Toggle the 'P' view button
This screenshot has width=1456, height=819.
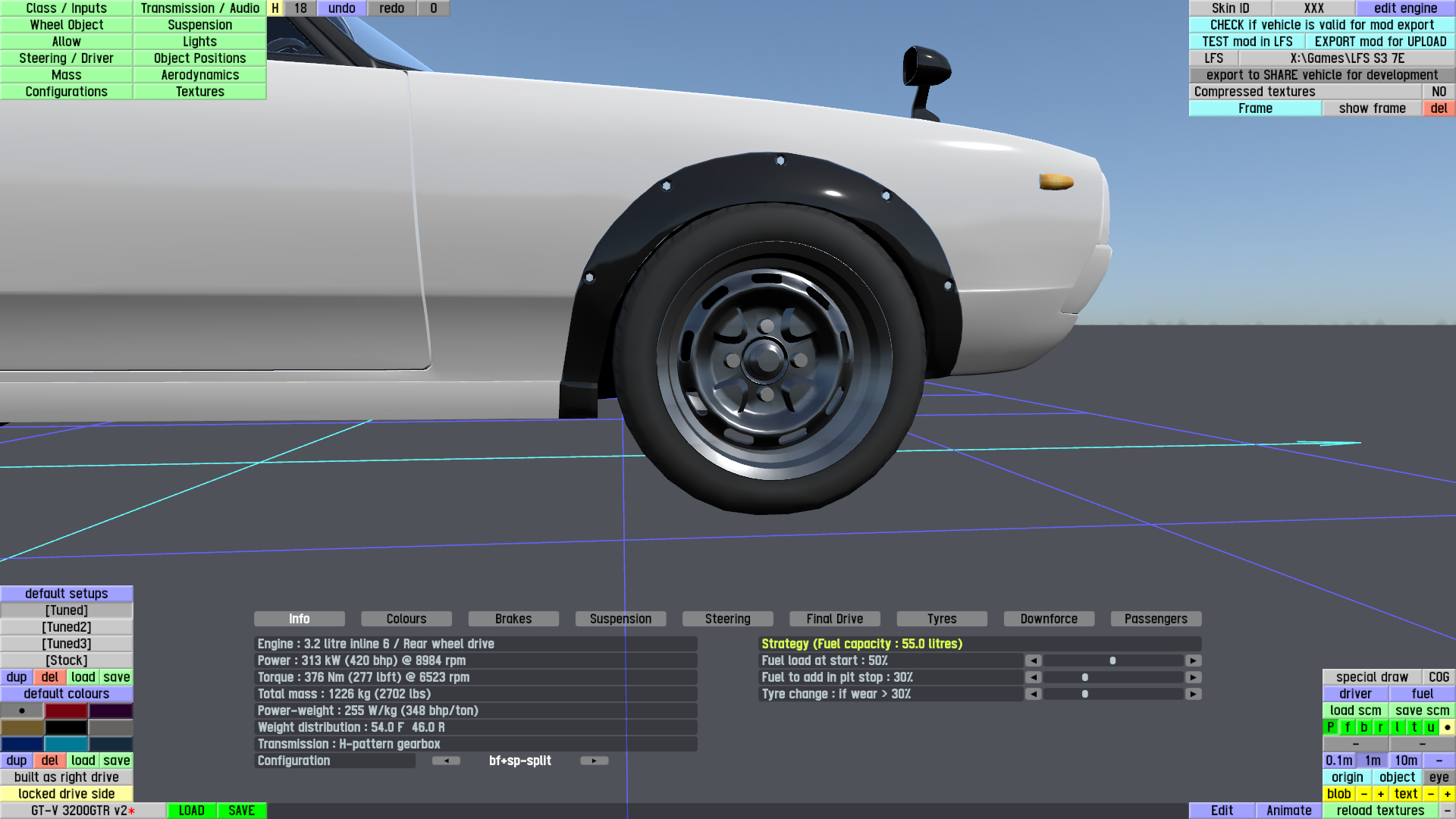(1330, 727)
